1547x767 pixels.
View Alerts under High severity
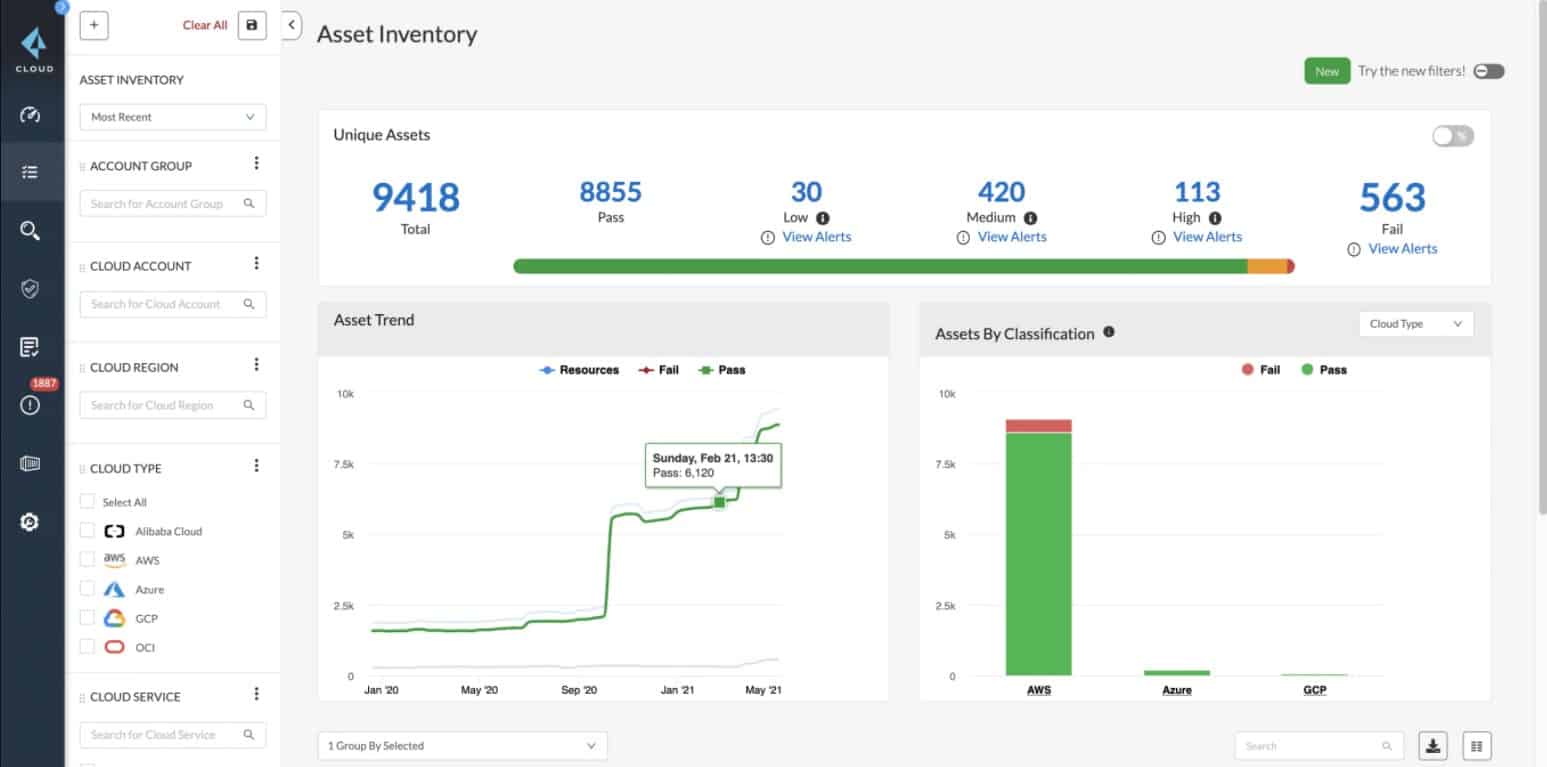point(1207,237)
